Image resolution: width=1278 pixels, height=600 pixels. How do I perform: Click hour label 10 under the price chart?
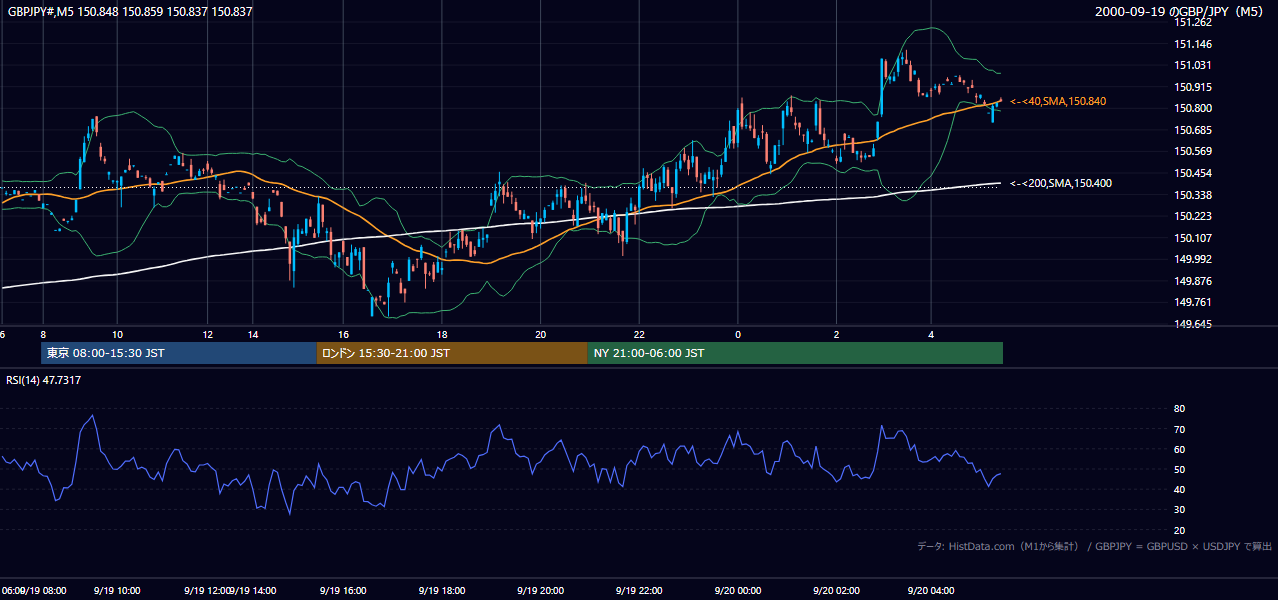pos(117,334)
